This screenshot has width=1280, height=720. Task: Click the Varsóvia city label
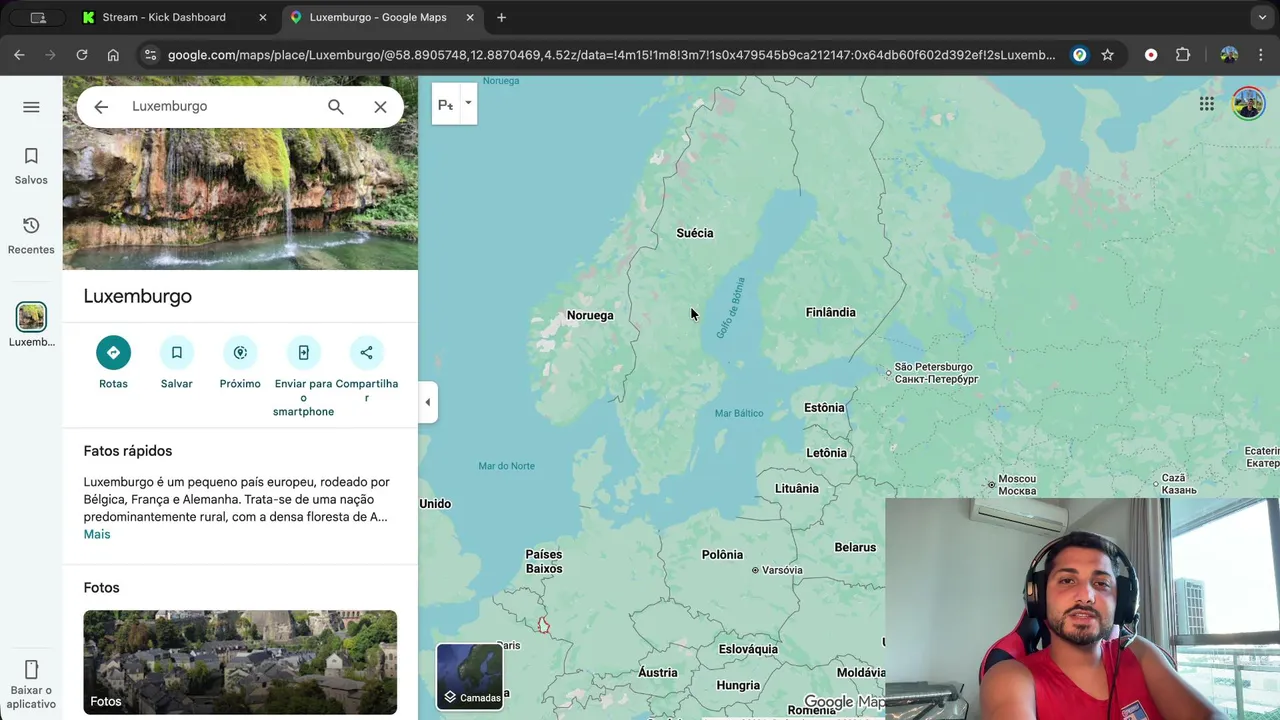tap(782, 570)
